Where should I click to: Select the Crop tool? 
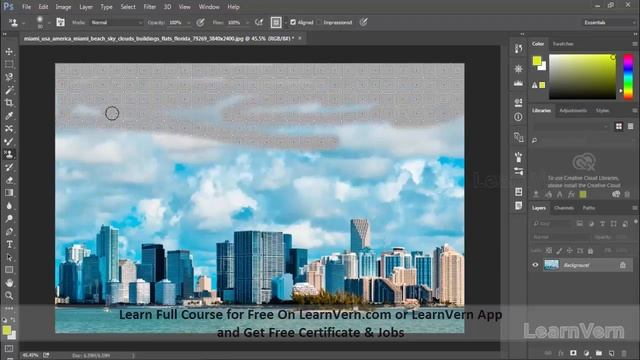(9, 103)
